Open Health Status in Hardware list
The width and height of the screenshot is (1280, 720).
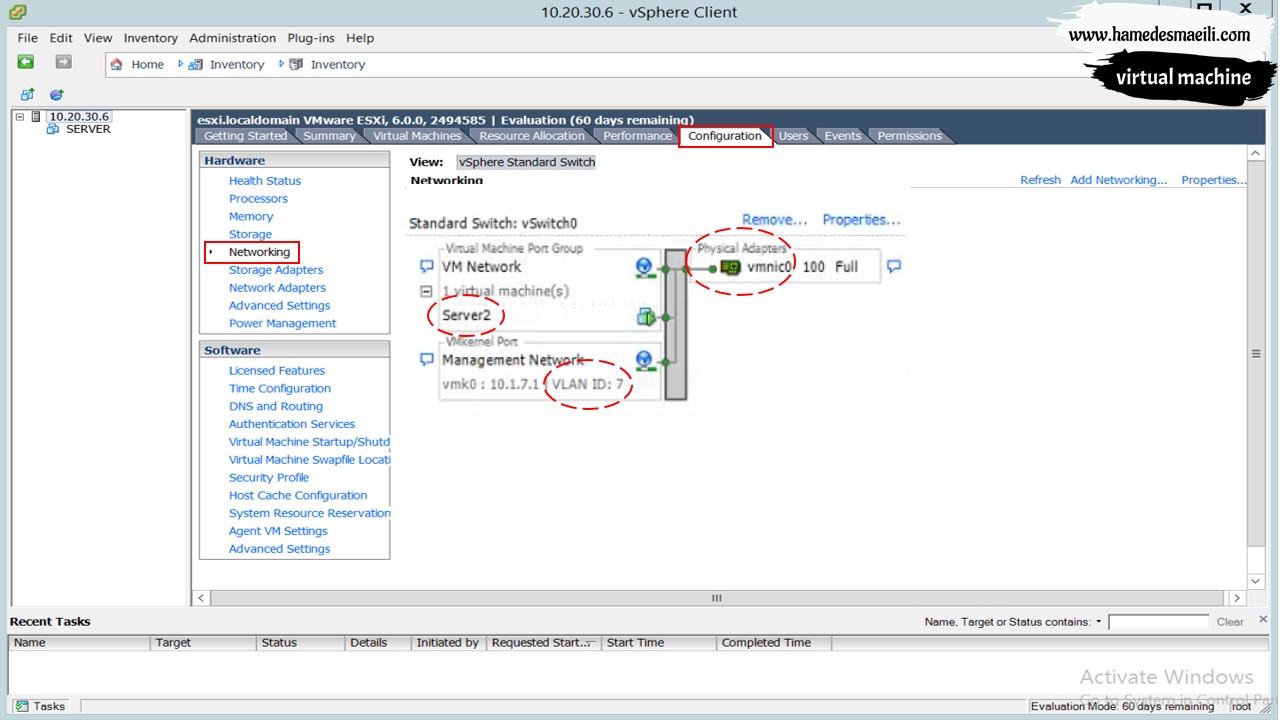click(265, 181)
